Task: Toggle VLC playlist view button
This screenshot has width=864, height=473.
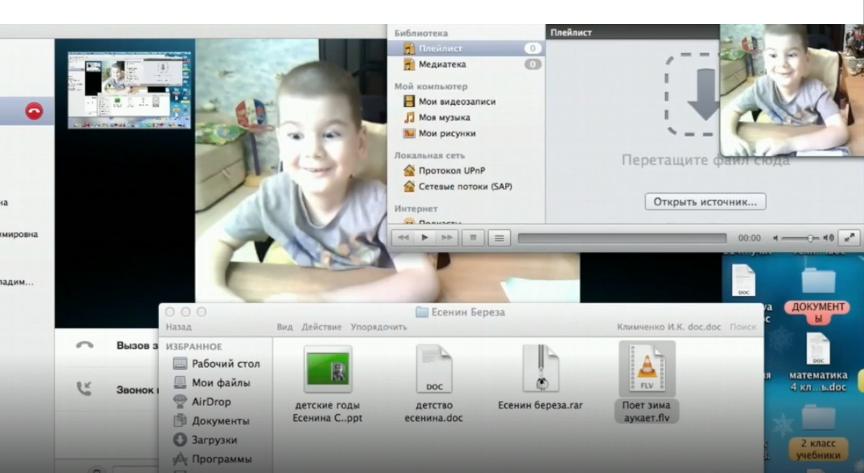Action: (x=499, y=238)
